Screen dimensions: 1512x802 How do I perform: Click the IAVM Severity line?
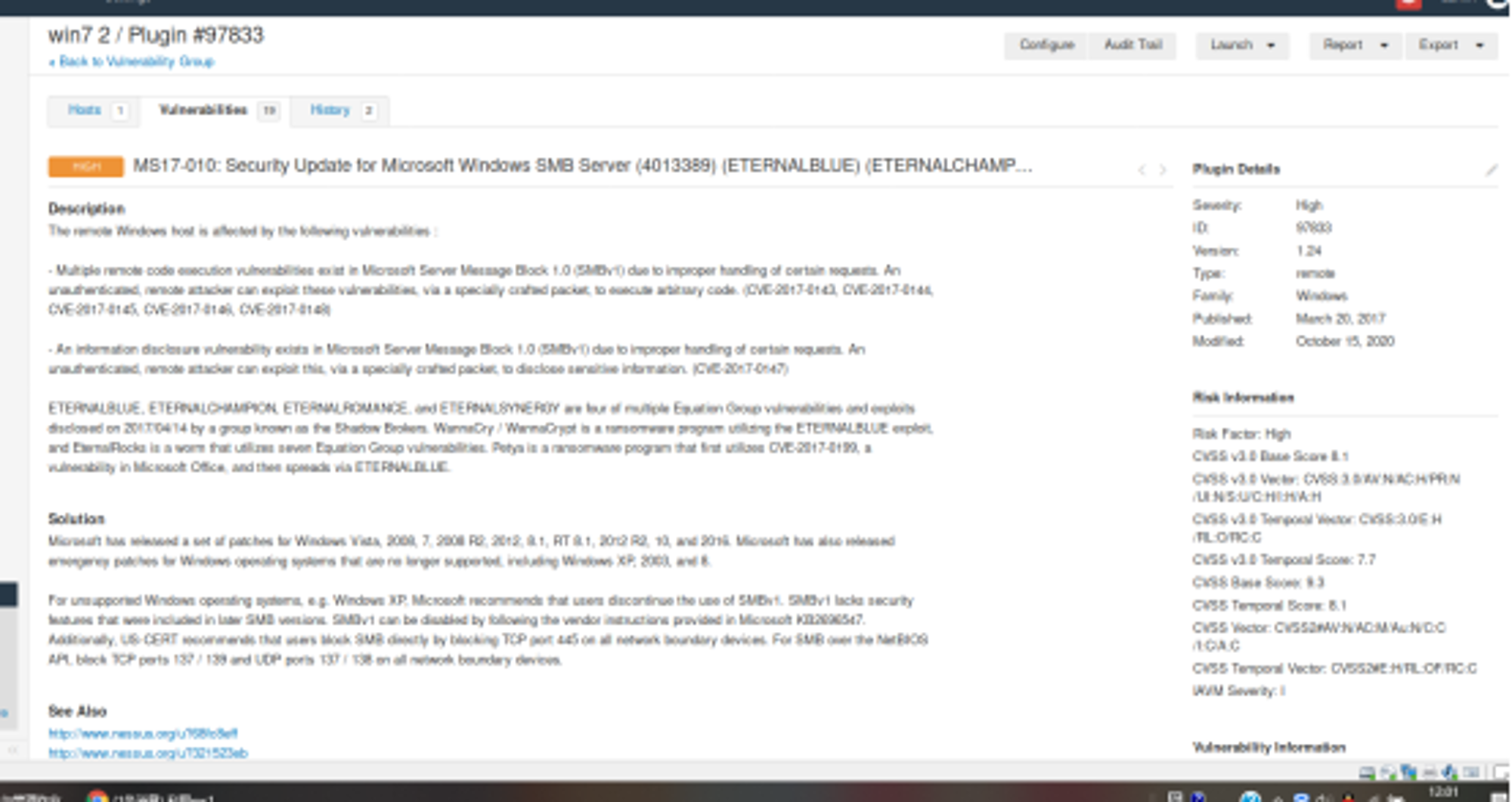(x=1239, y=691)
